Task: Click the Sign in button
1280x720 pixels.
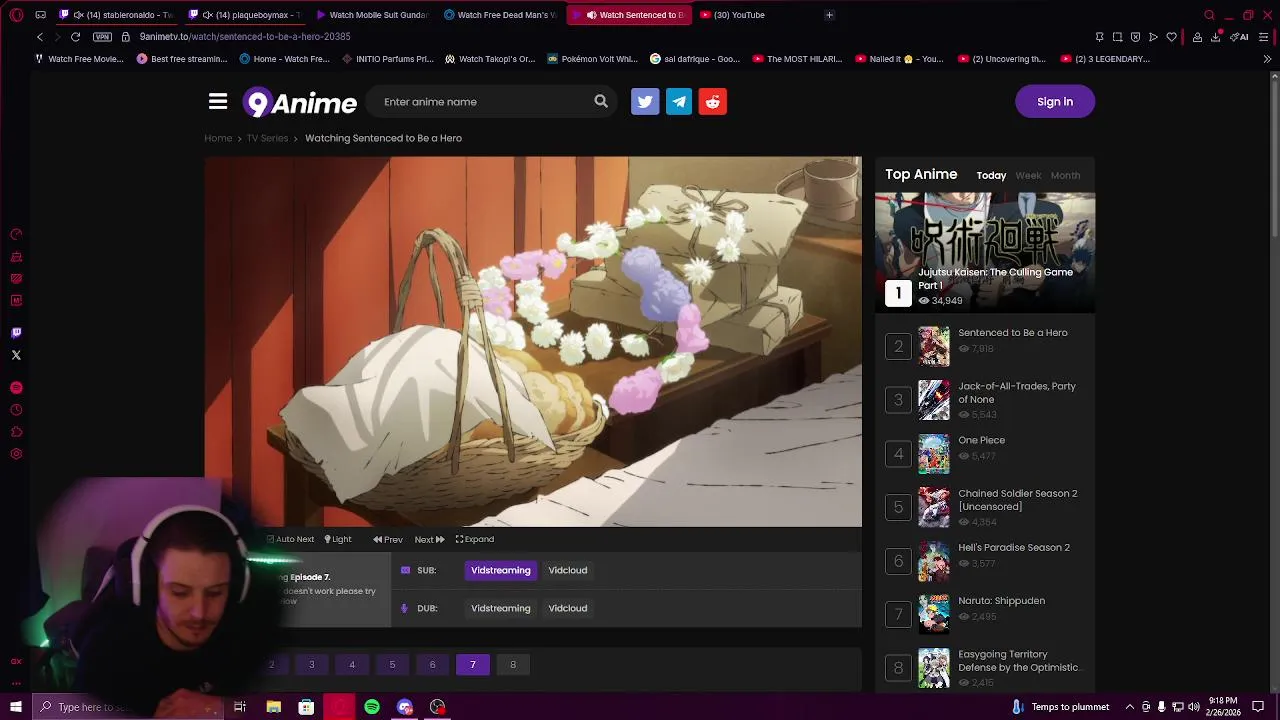Action: click(1055, 101)
